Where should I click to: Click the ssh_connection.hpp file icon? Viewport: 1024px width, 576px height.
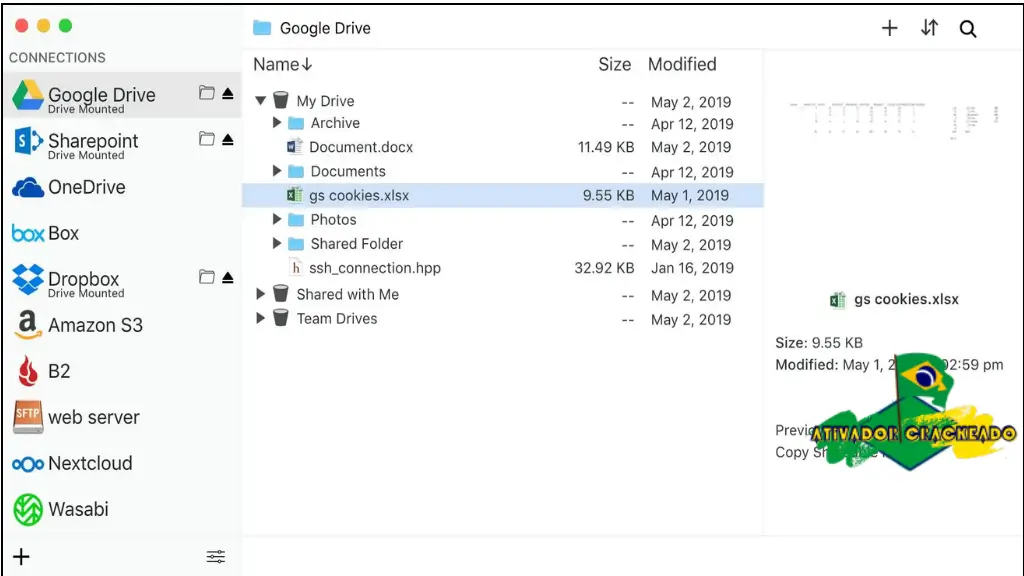(x=295, y=267)
